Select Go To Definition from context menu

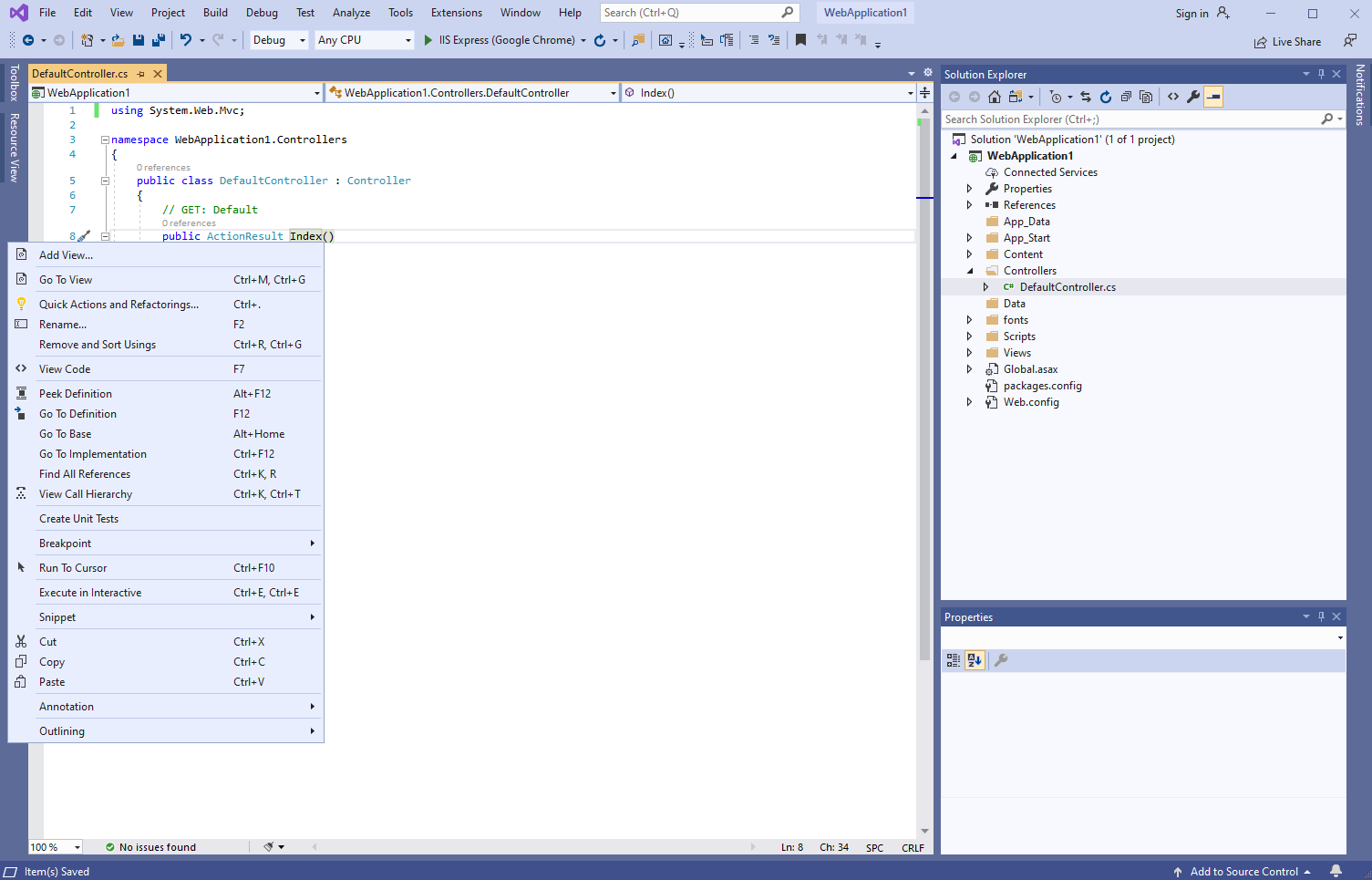[x=77, y=414]
